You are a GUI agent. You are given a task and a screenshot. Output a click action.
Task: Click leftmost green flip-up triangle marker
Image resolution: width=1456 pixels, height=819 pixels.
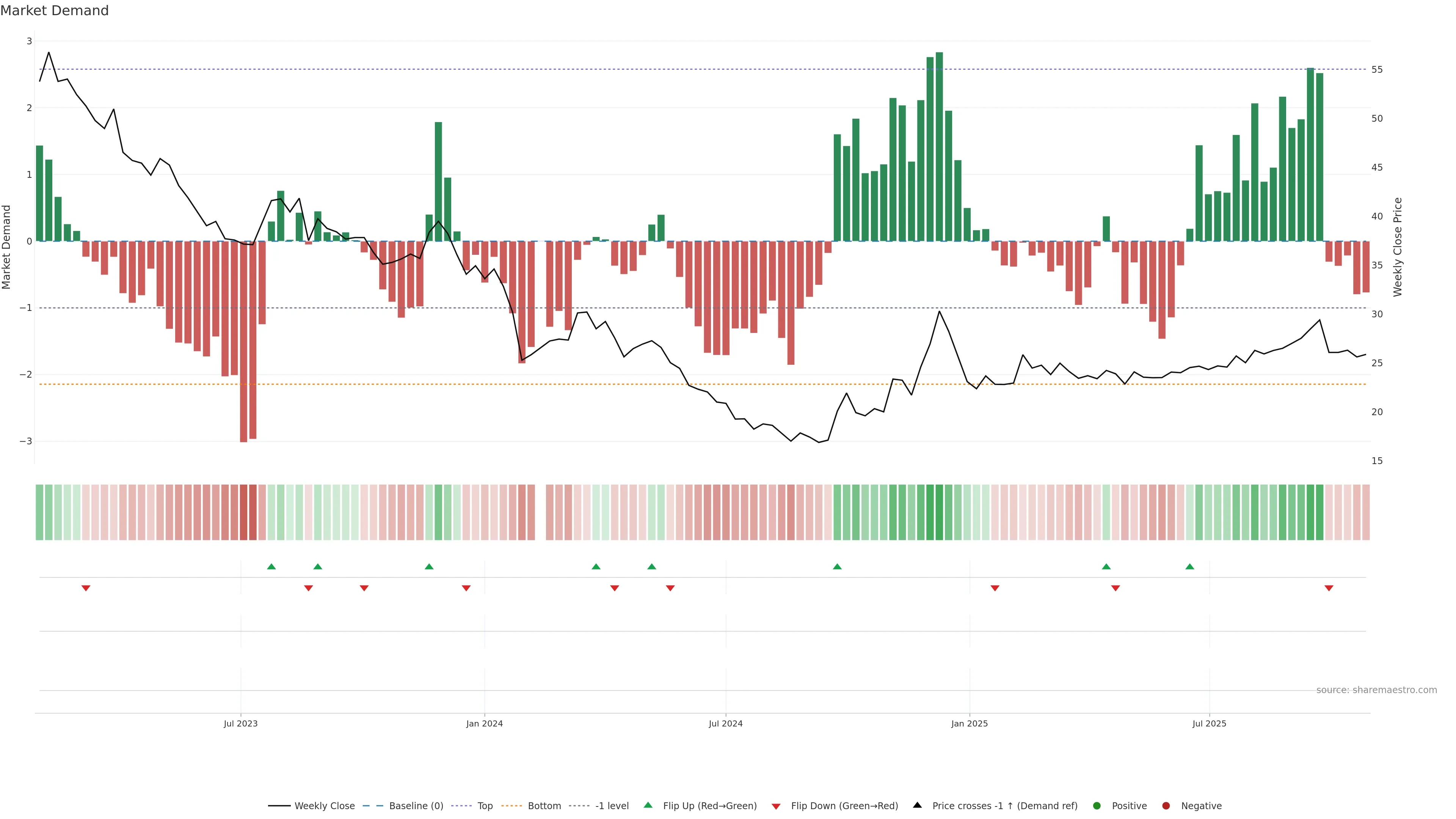(x=271, y=566)
